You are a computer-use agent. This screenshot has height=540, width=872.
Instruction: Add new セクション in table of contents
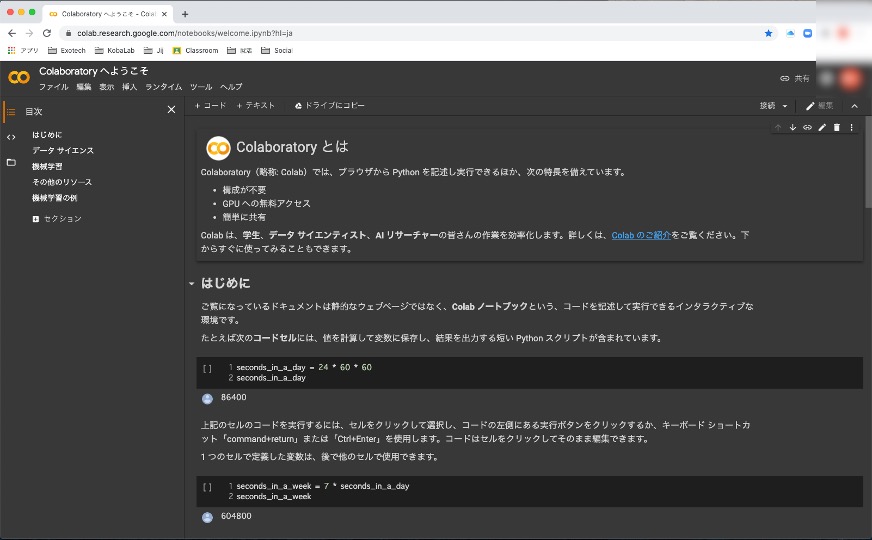[57, 219]
